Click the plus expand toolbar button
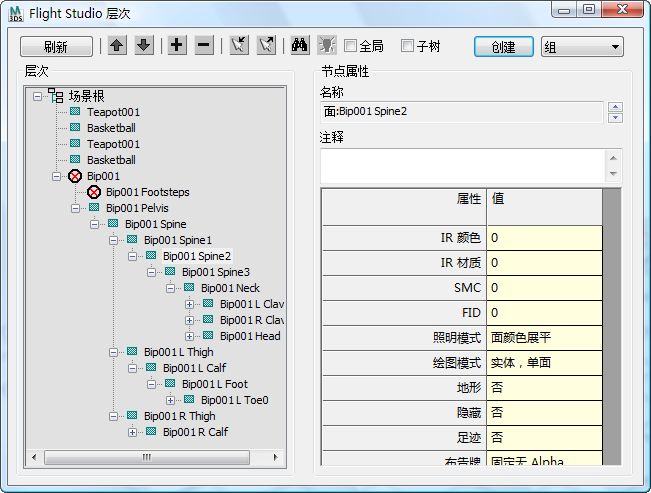This screenshot has height=493, width=651. pyautogui.click(x=177, y=45)
